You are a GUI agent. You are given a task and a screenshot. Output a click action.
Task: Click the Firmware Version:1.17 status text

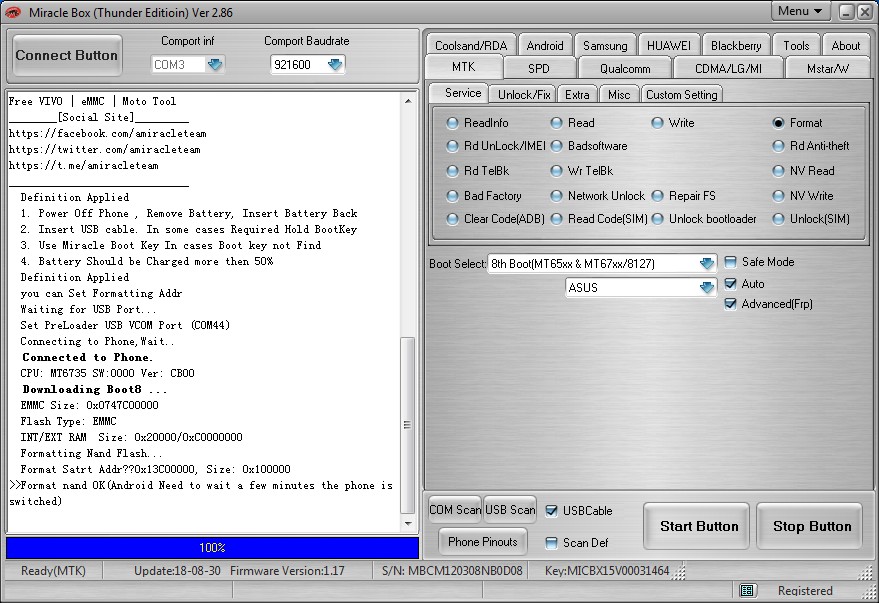[287, 570]
